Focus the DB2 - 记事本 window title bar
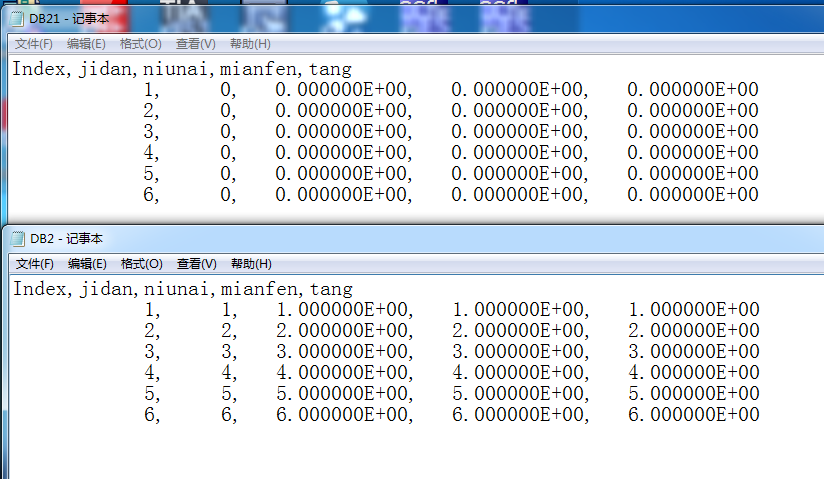The height and width of the screenshot is (479, 824). [x=400, y=238]
